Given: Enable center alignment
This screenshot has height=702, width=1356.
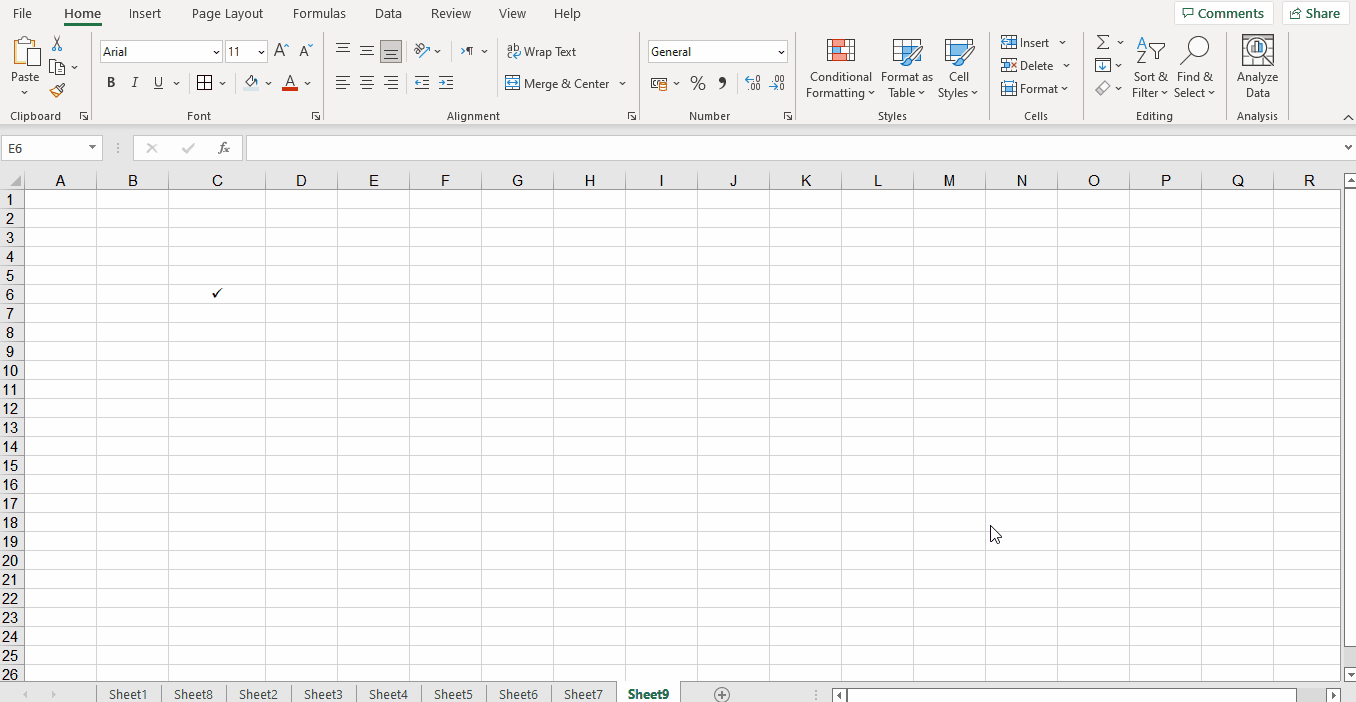Looking at the screenshot, I should pos(367,83).
